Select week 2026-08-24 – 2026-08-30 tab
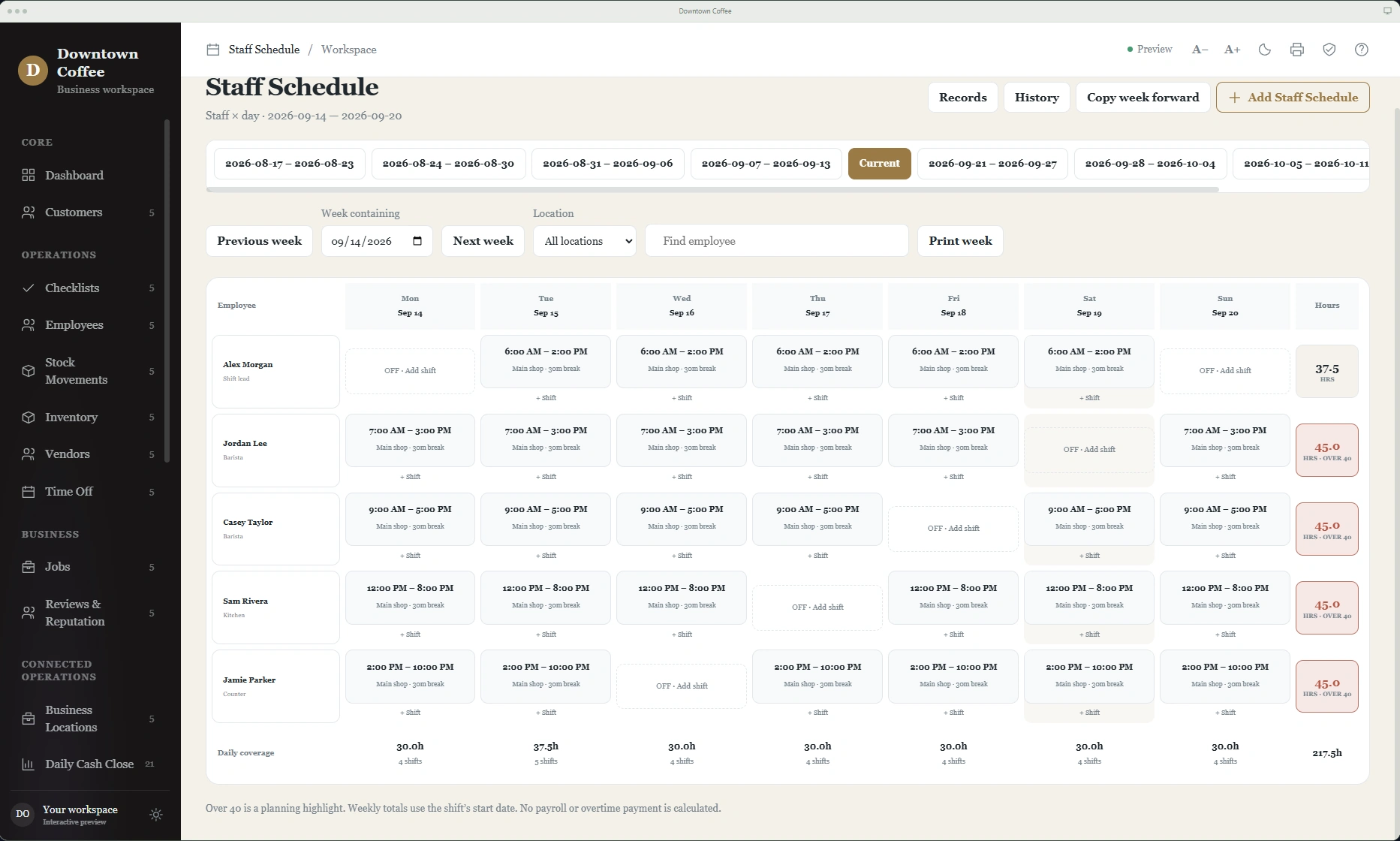This screenshot has height=841, width=1400. coord(448,164)
